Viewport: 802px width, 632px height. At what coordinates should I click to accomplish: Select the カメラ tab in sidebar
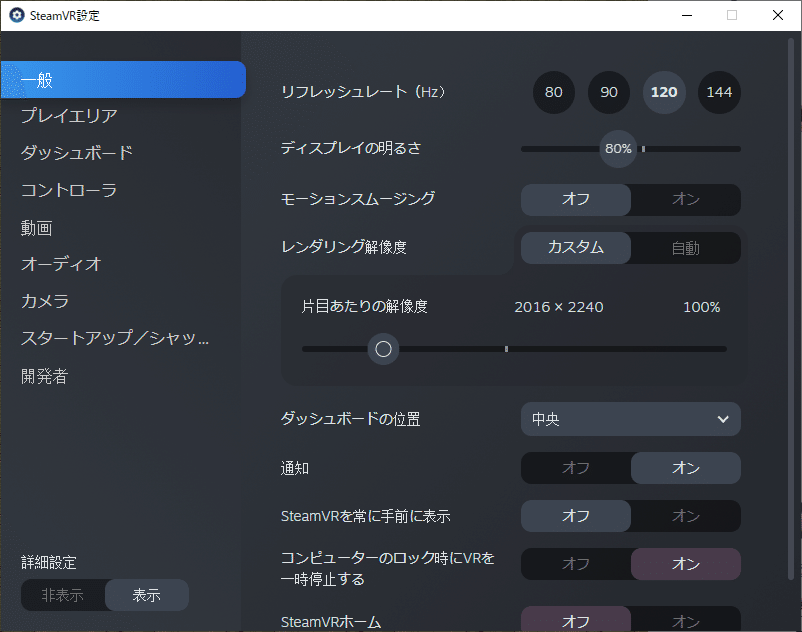[45, 301]
